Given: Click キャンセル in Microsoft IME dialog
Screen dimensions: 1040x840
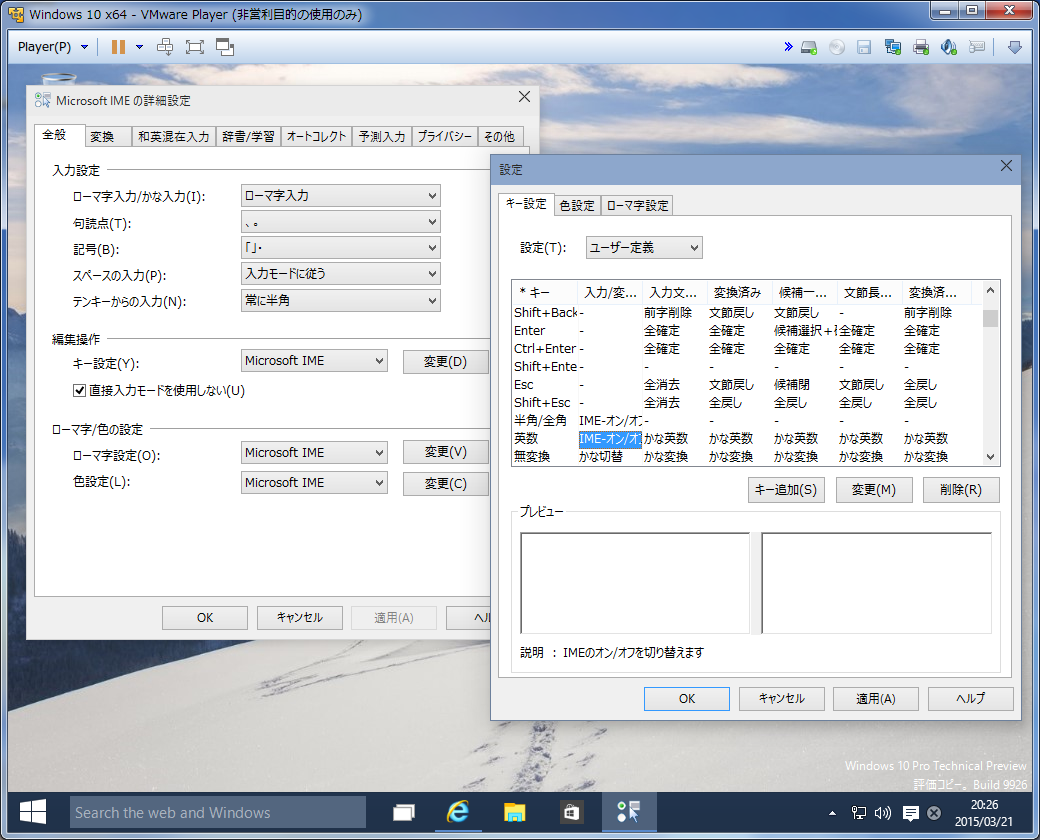Looking at the screenshot, I should (x=299, y=618).
